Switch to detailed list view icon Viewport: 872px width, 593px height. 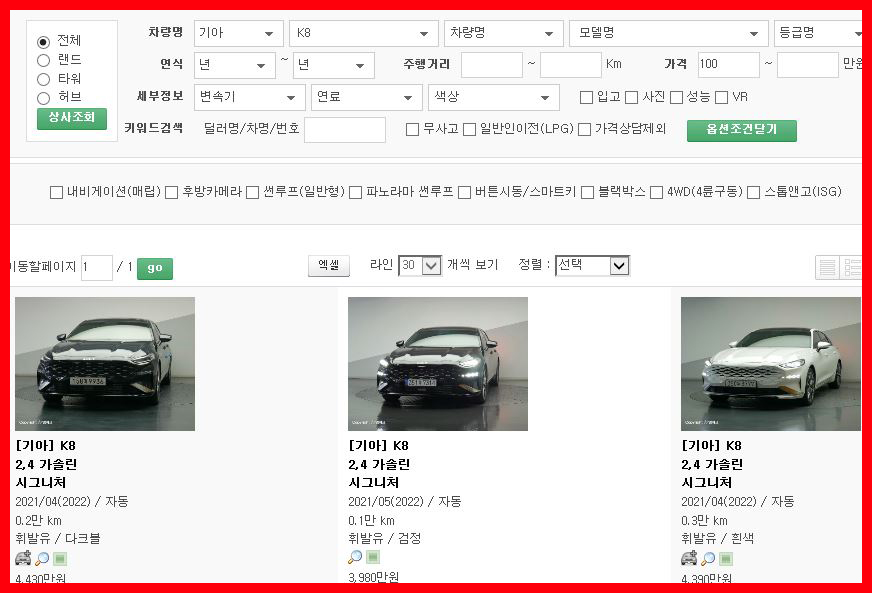851,268
